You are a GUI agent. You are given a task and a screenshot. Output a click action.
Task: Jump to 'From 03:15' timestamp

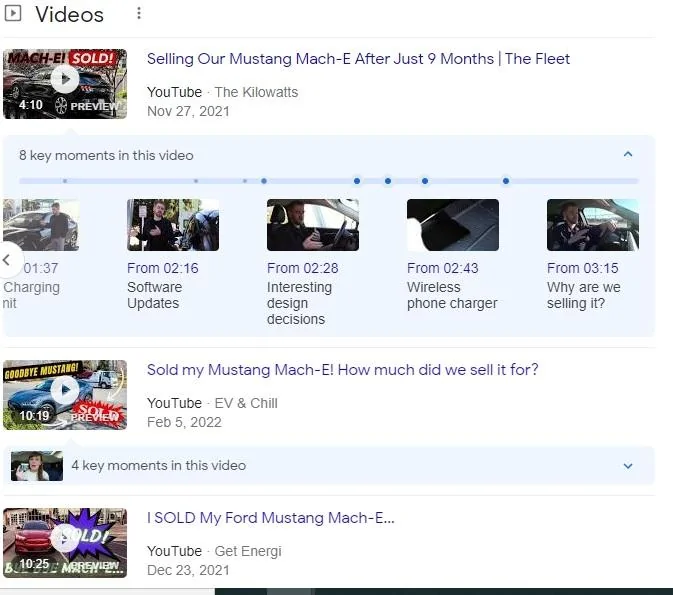(x=582, y=268)
